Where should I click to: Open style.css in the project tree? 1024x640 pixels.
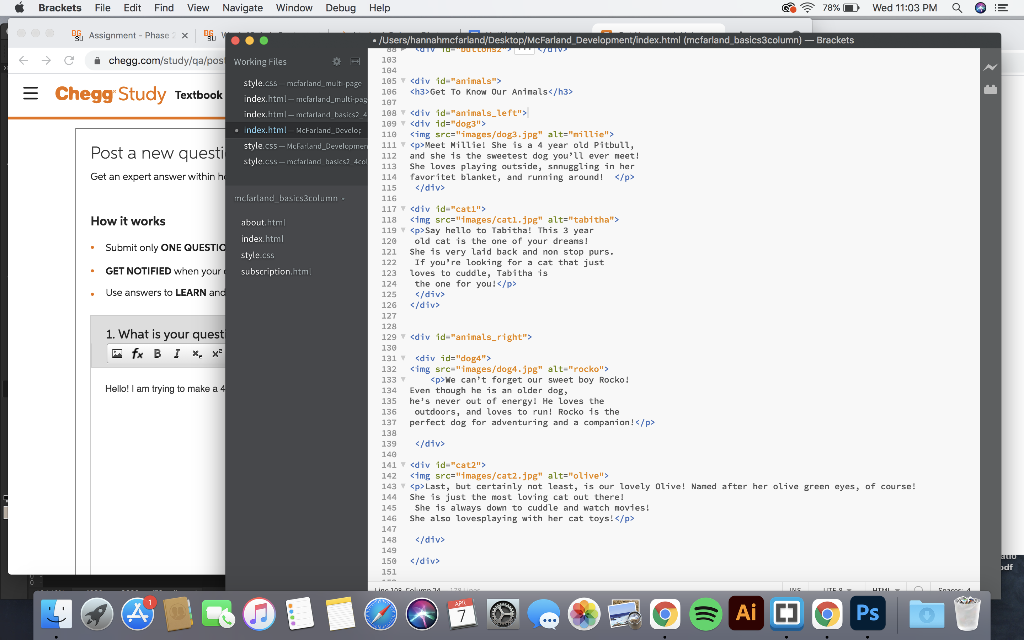pyautogui.click(x=257, y=255)
